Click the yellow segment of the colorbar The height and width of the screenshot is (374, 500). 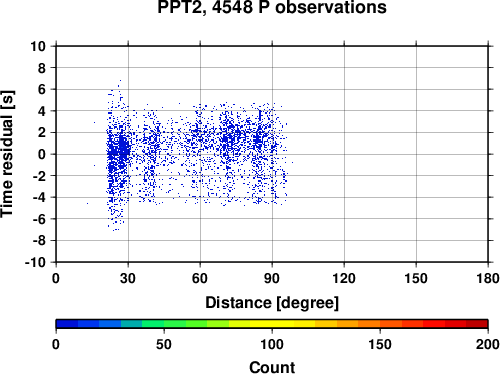tap(272, 324)
